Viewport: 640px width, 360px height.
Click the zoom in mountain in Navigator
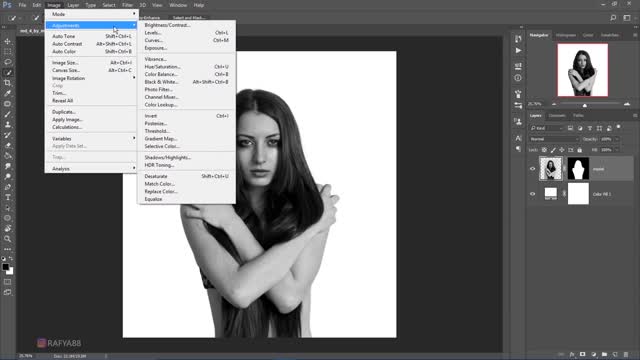pyautogui.click(x=627, y=104)
